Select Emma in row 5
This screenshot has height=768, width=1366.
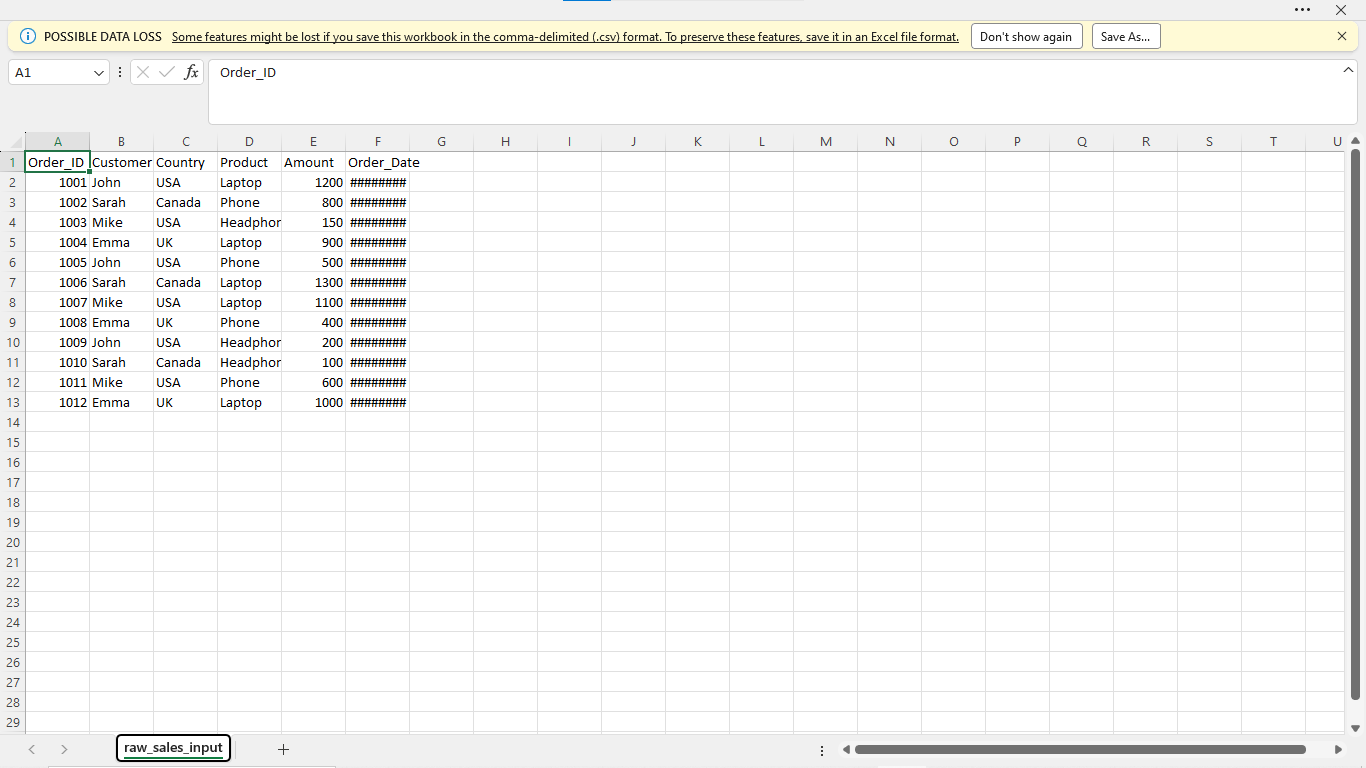(122, 242)
